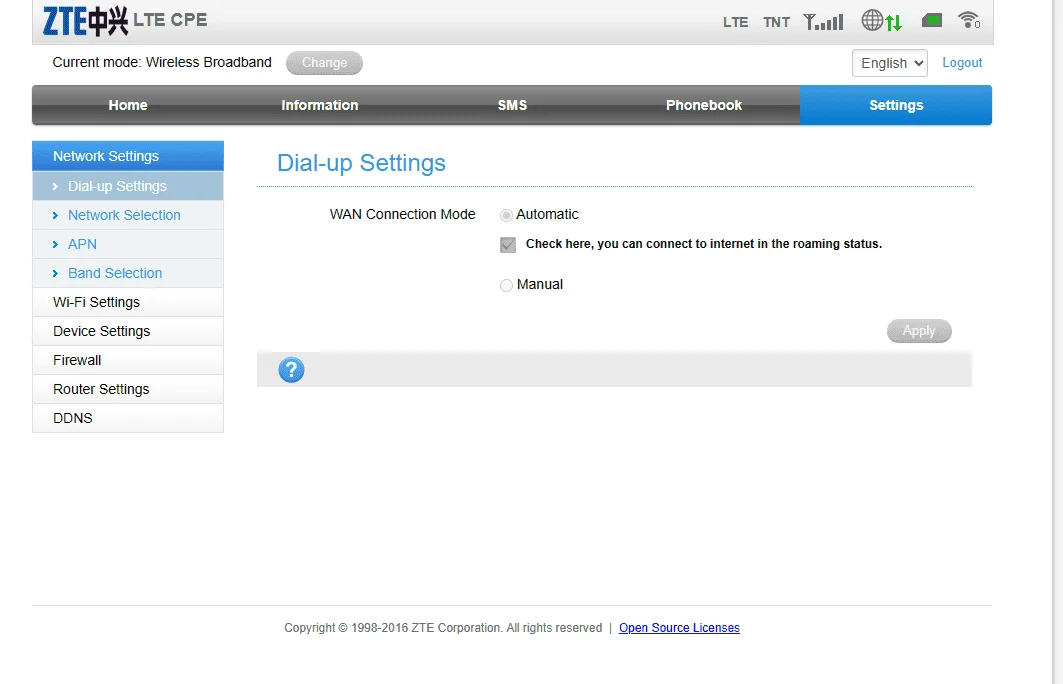1063x684 pixels.
Task: Toggle the roaming internet connection checkbox
Action: coord(508,245)
